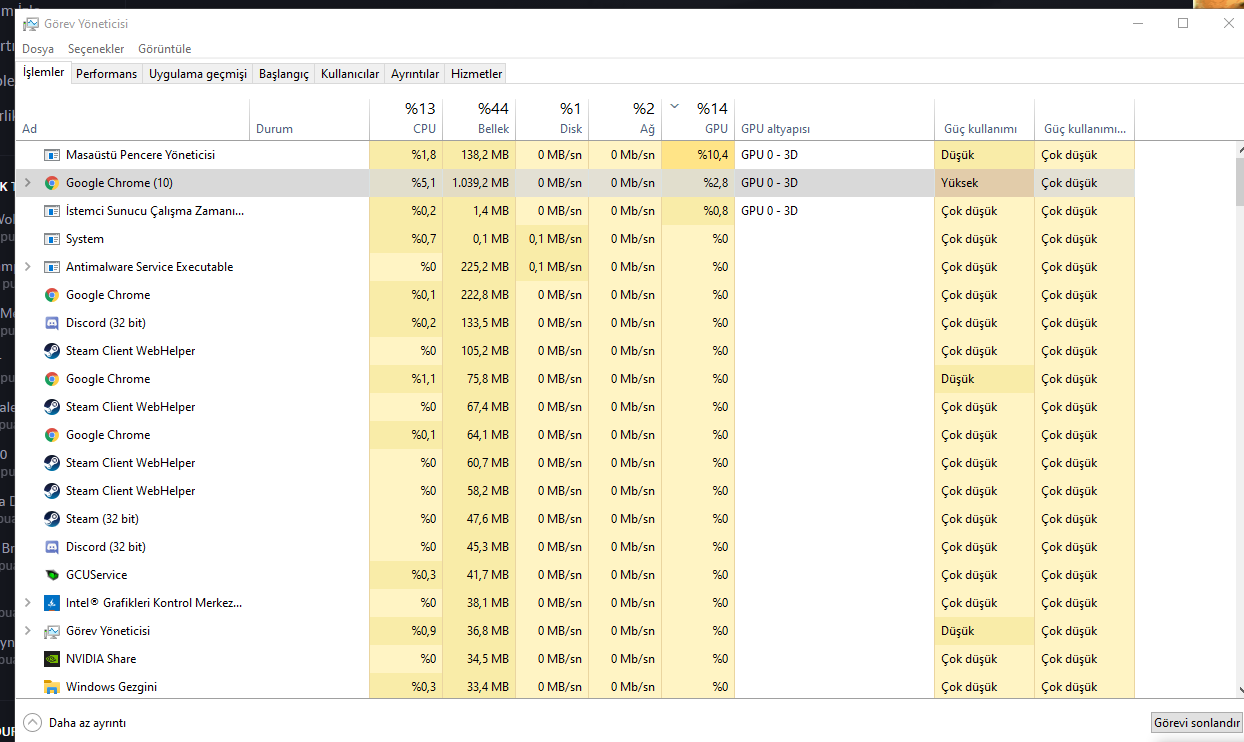Click the Masaüstü Pencere Yöneticisi process icon

52,155
